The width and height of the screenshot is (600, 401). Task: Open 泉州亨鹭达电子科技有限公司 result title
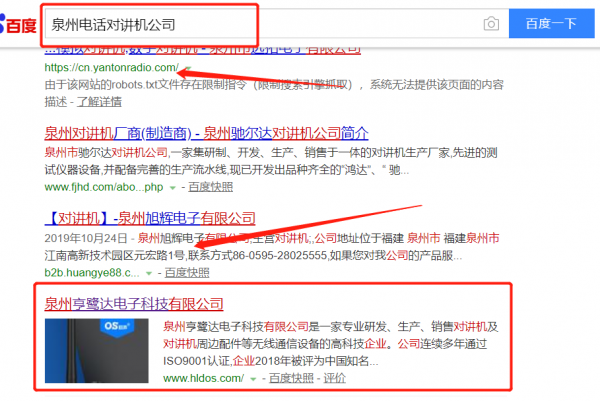point(133,304)
